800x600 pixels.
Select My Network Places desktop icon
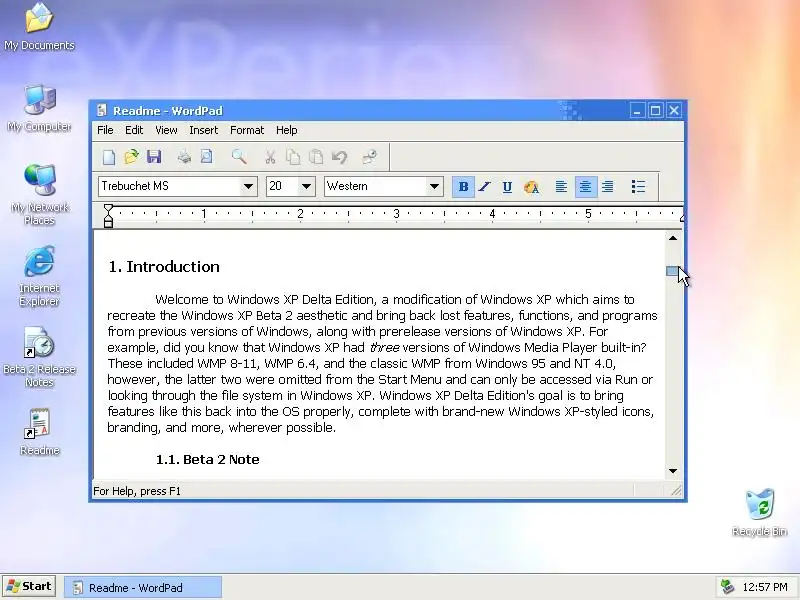[39, 195]
